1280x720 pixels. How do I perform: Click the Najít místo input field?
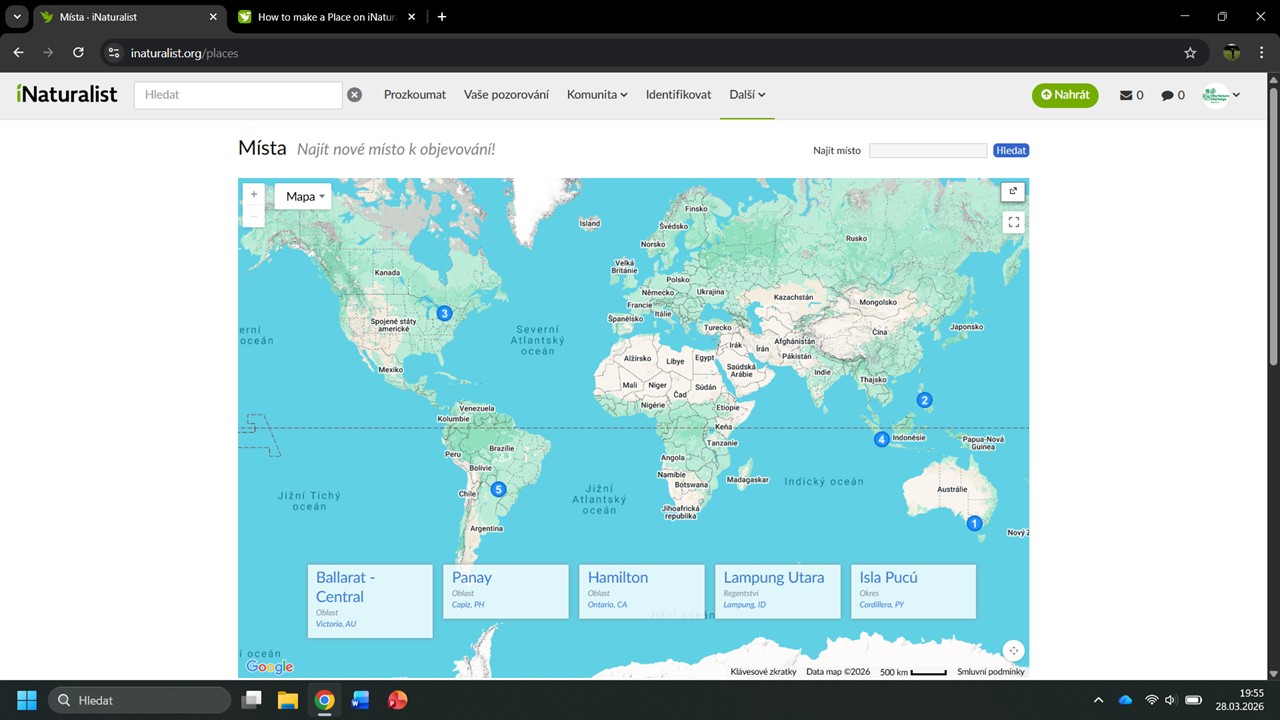pos(927,151)
